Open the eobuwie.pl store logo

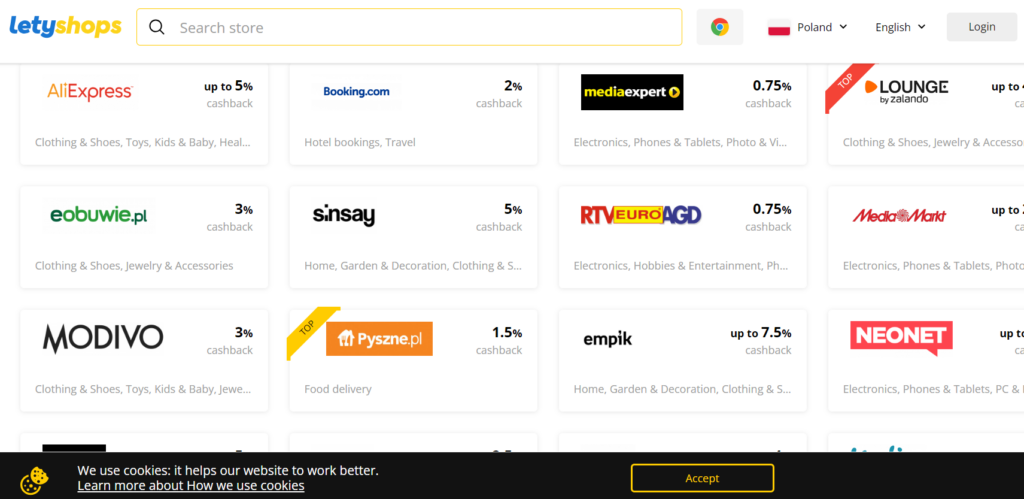point(99,215)
